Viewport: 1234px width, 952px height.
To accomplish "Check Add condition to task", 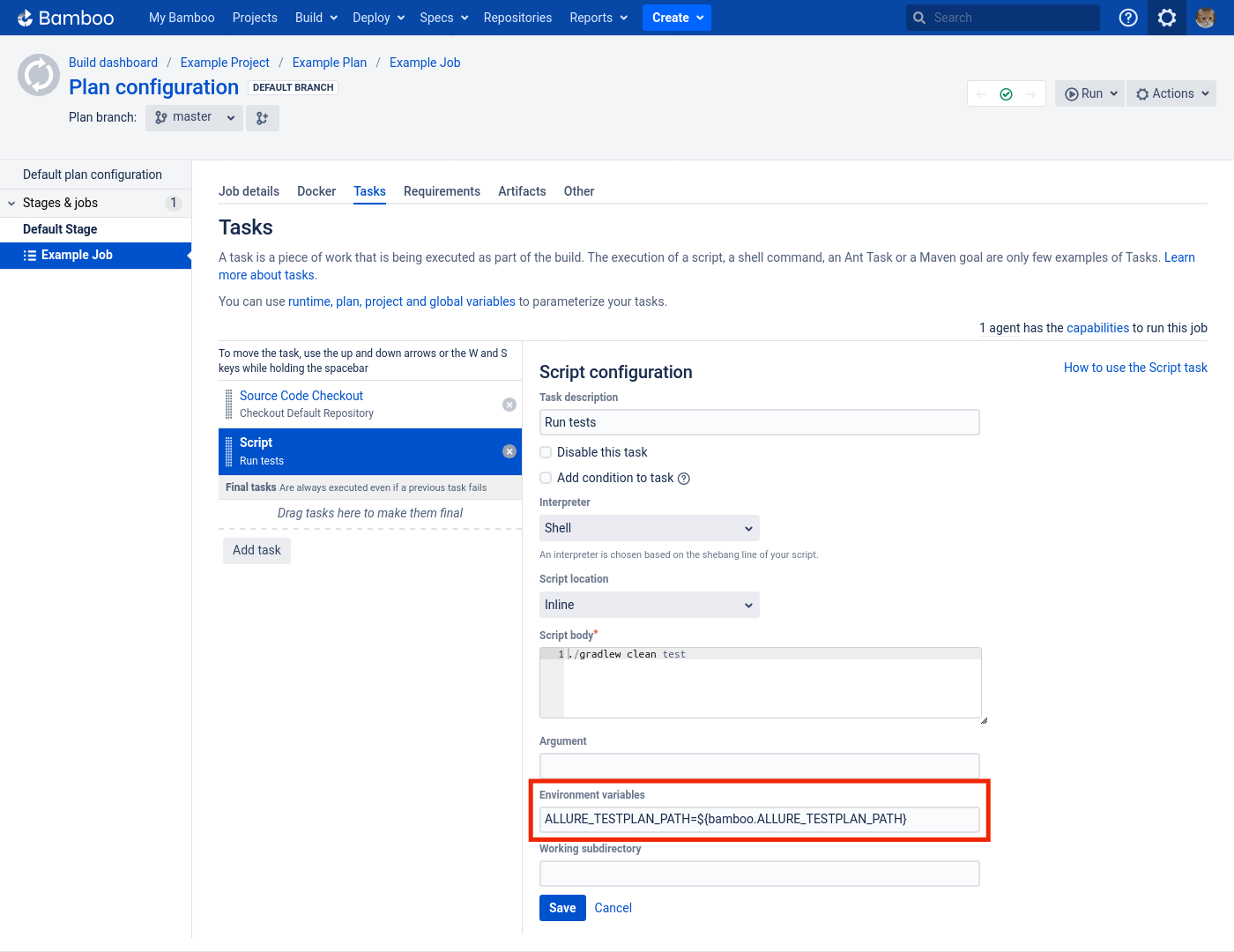I will 546,477.
